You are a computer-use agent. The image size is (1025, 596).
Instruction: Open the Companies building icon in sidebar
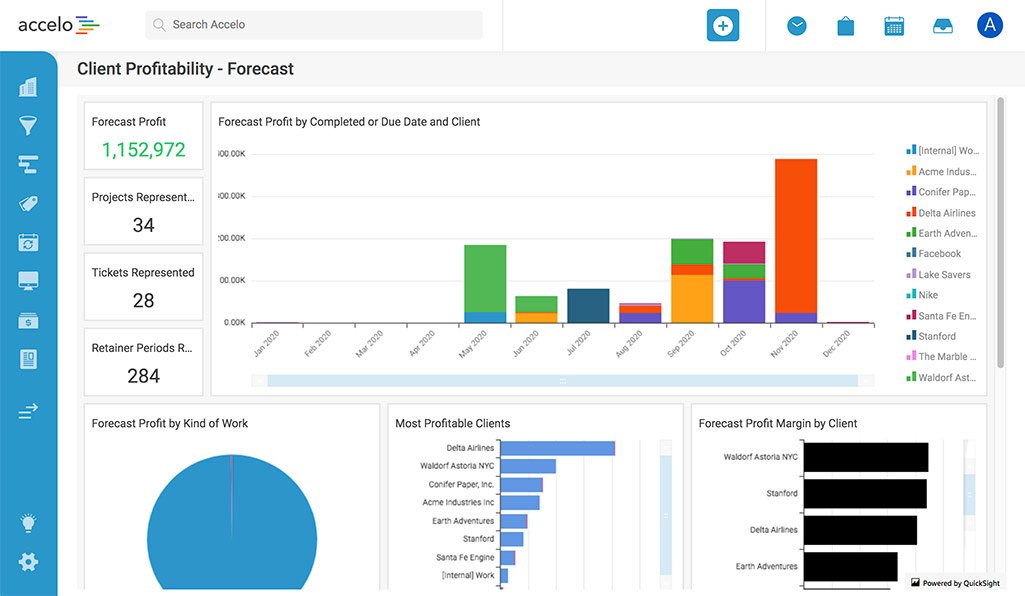pyautogui.click(x=28, y=87)
